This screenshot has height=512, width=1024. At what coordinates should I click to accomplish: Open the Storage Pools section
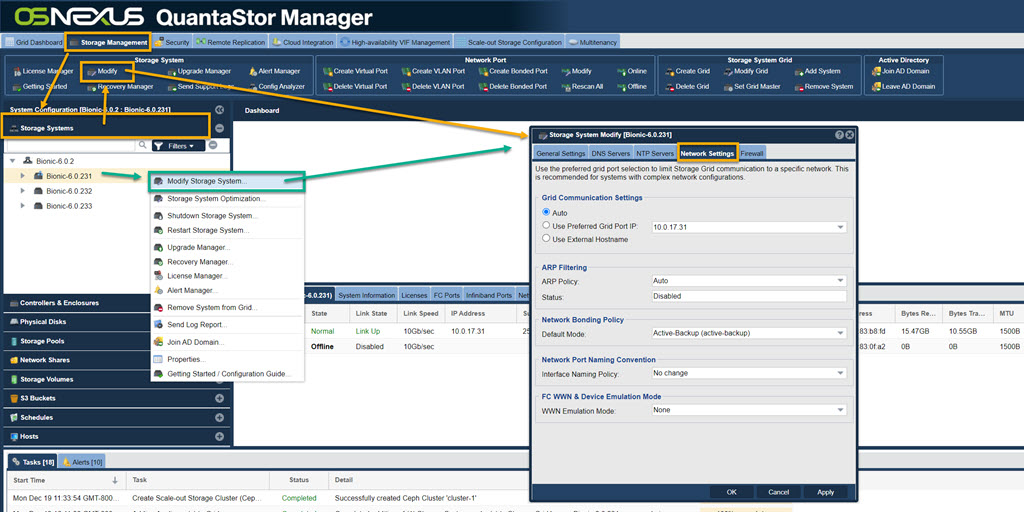pos(114,341)
